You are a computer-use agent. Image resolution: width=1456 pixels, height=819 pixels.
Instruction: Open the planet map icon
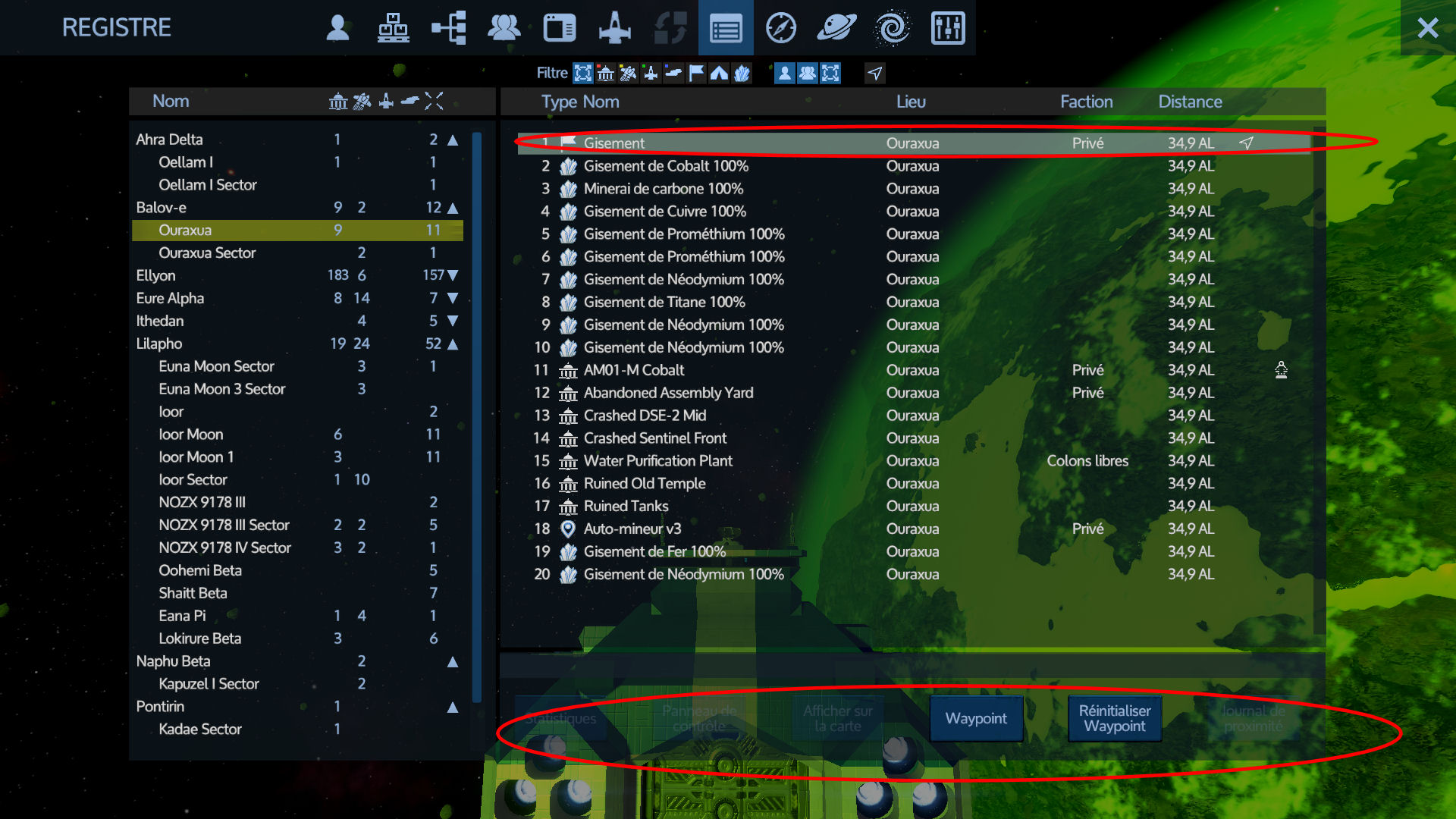coord(836,28)
